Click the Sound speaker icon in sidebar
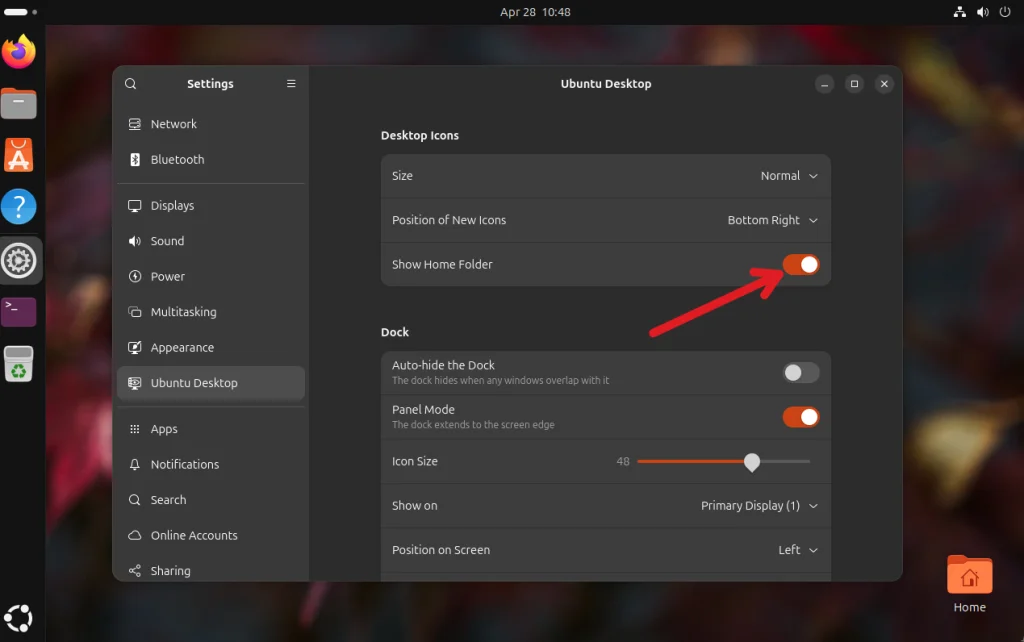This screenshot has height=642, width=1024. (135, 241)
